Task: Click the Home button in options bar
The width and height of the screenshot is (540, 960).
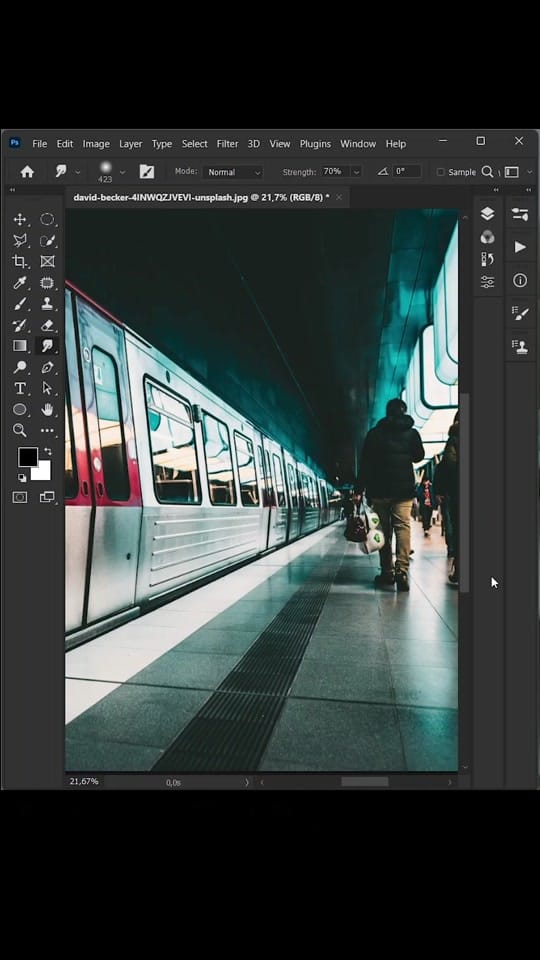Action: tap(27, 172)
